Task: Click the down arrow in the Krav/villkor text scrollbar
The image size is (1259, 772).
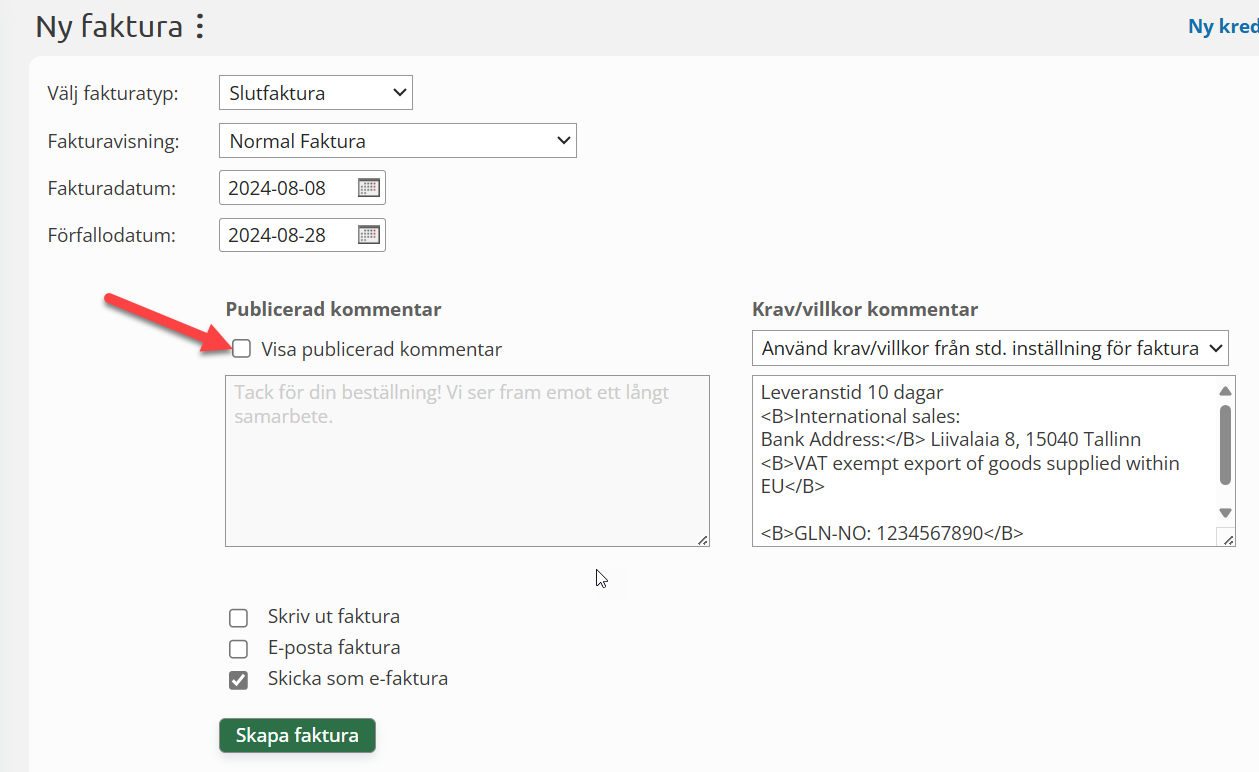Action: (x=1225, y=513)
